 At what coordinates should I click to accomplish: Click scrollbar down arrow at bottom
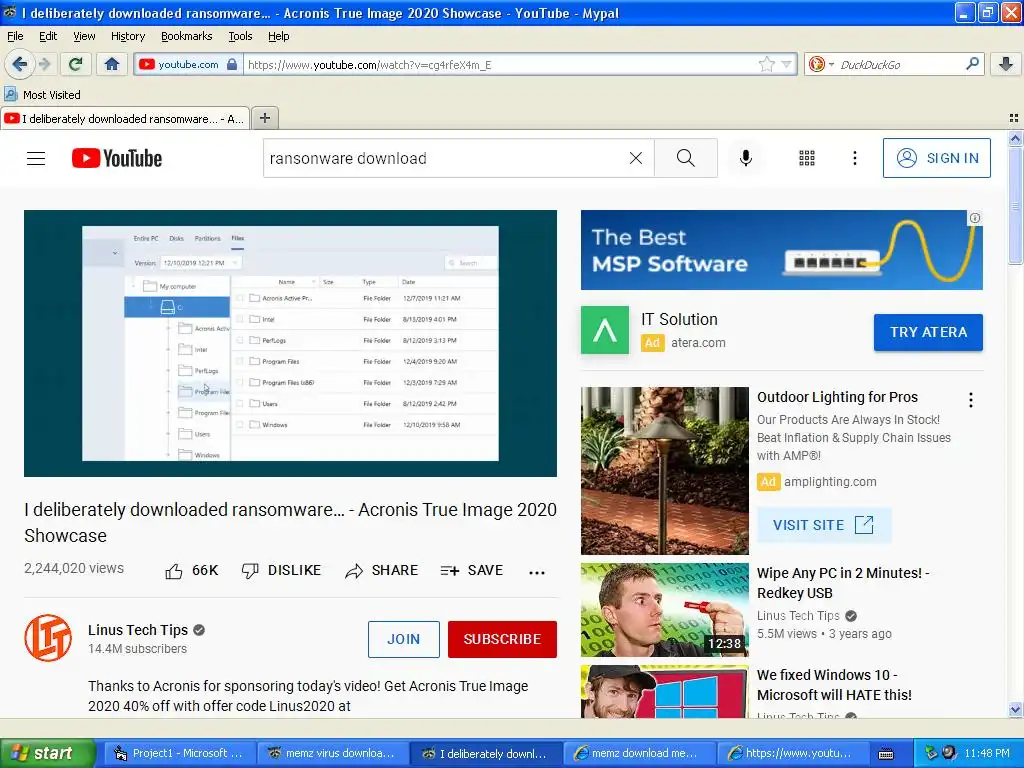(x=1015, y=709)
